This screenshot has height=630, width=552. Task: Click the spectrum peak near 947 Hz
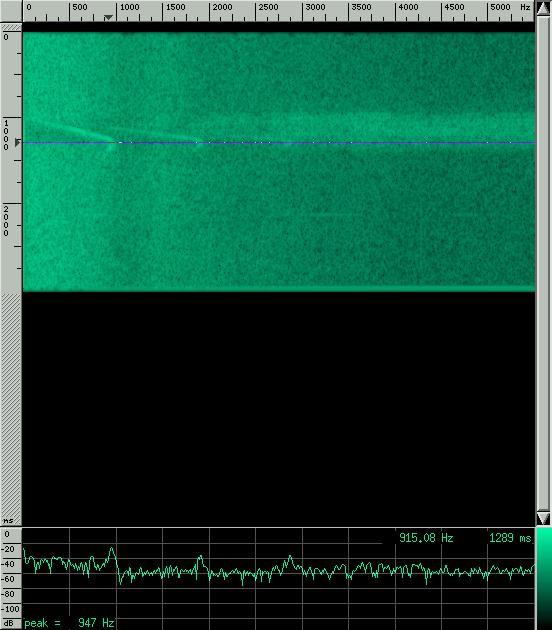pyautogui.click(x=112, y=548)
